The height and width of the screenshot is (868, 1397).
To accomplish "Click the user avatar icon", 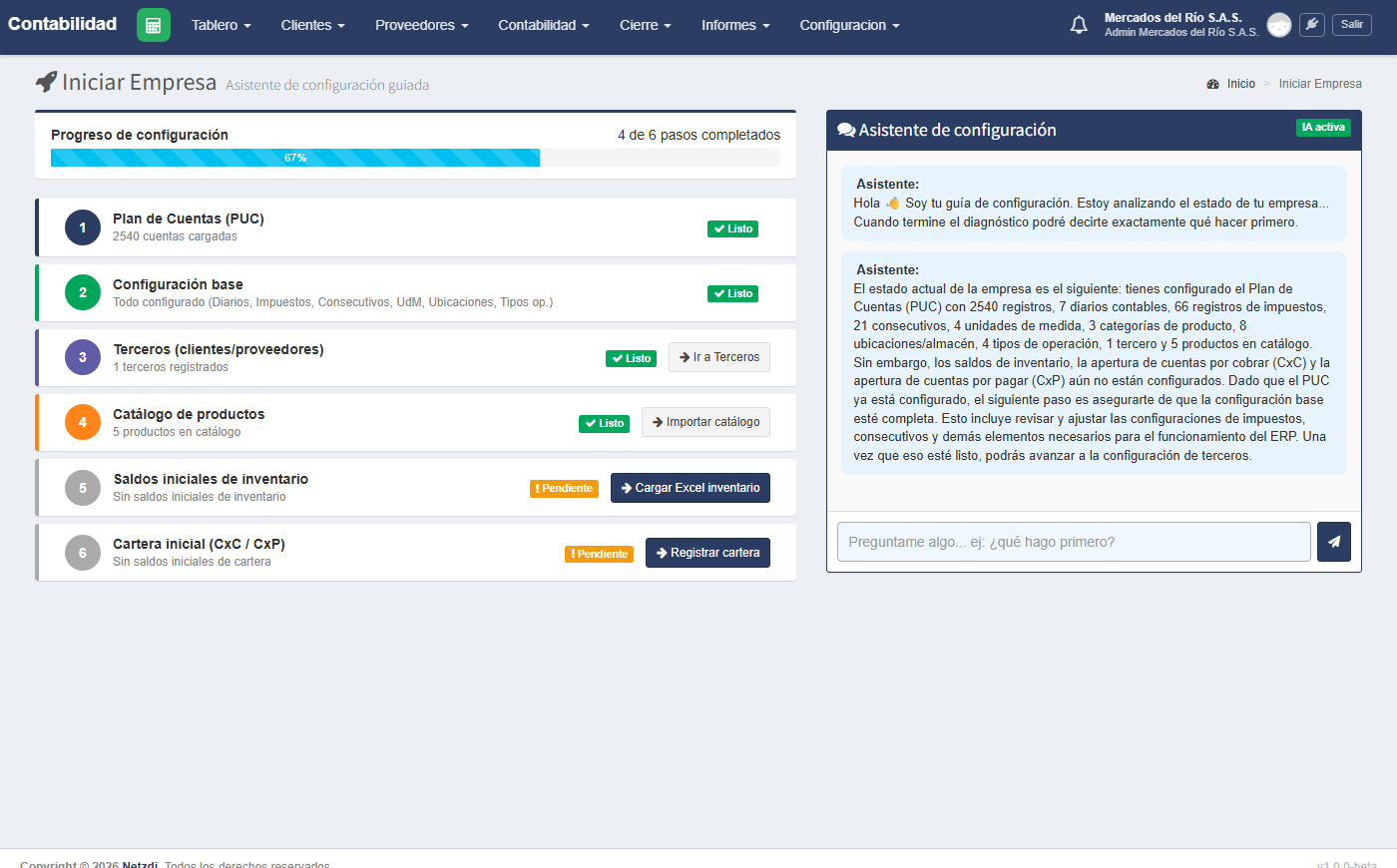I will point(1278,25).
